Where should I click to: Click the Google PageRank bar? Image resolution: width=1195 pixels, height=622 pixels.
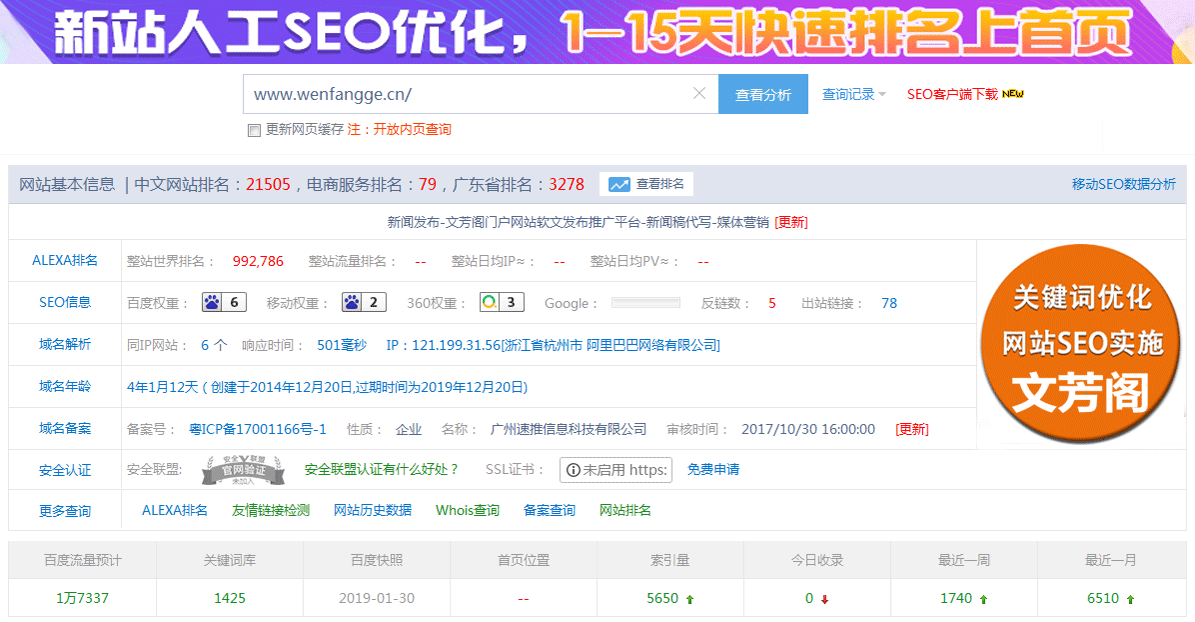646,303
